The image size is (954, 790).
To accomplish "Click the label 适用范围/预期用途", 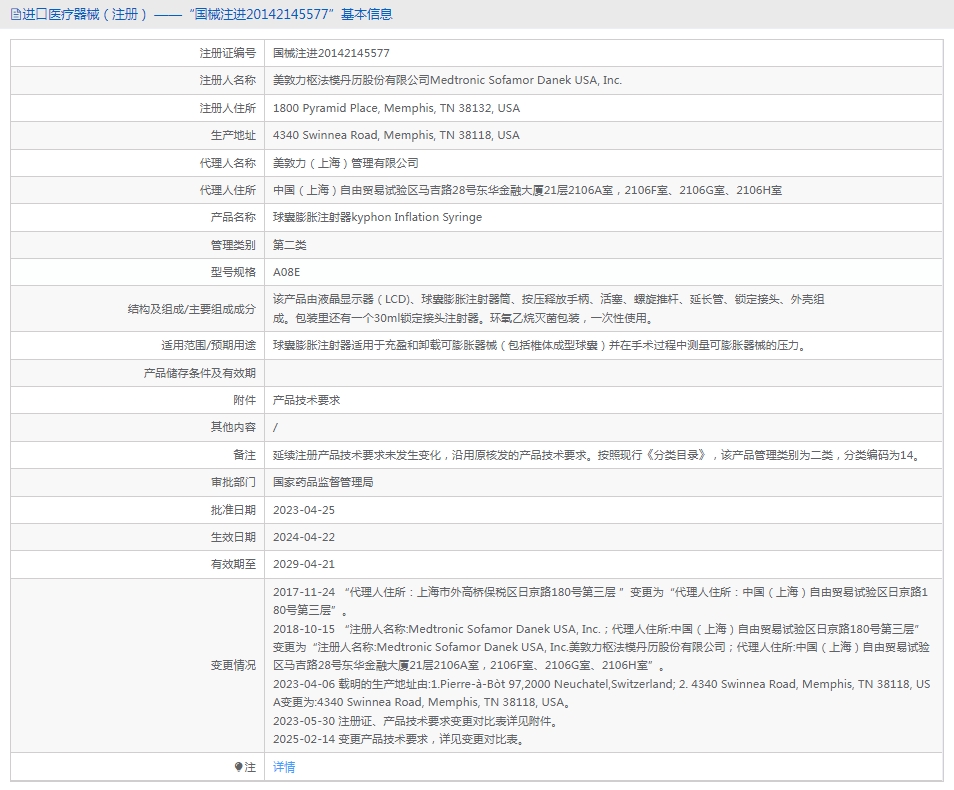I will [208, 345].
